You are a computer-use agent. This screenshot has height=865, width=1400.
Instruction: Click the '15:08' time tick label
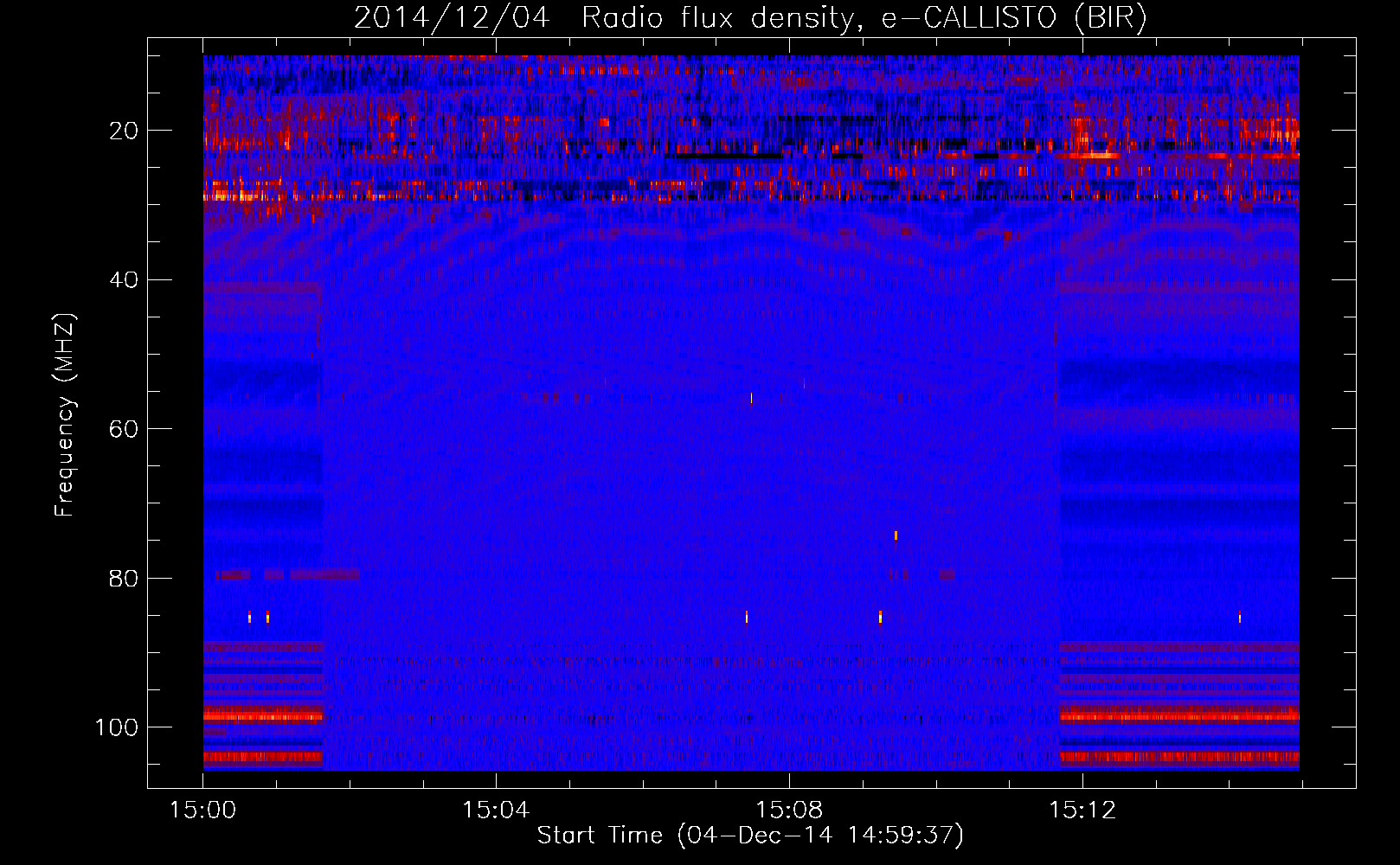[789, 811]
